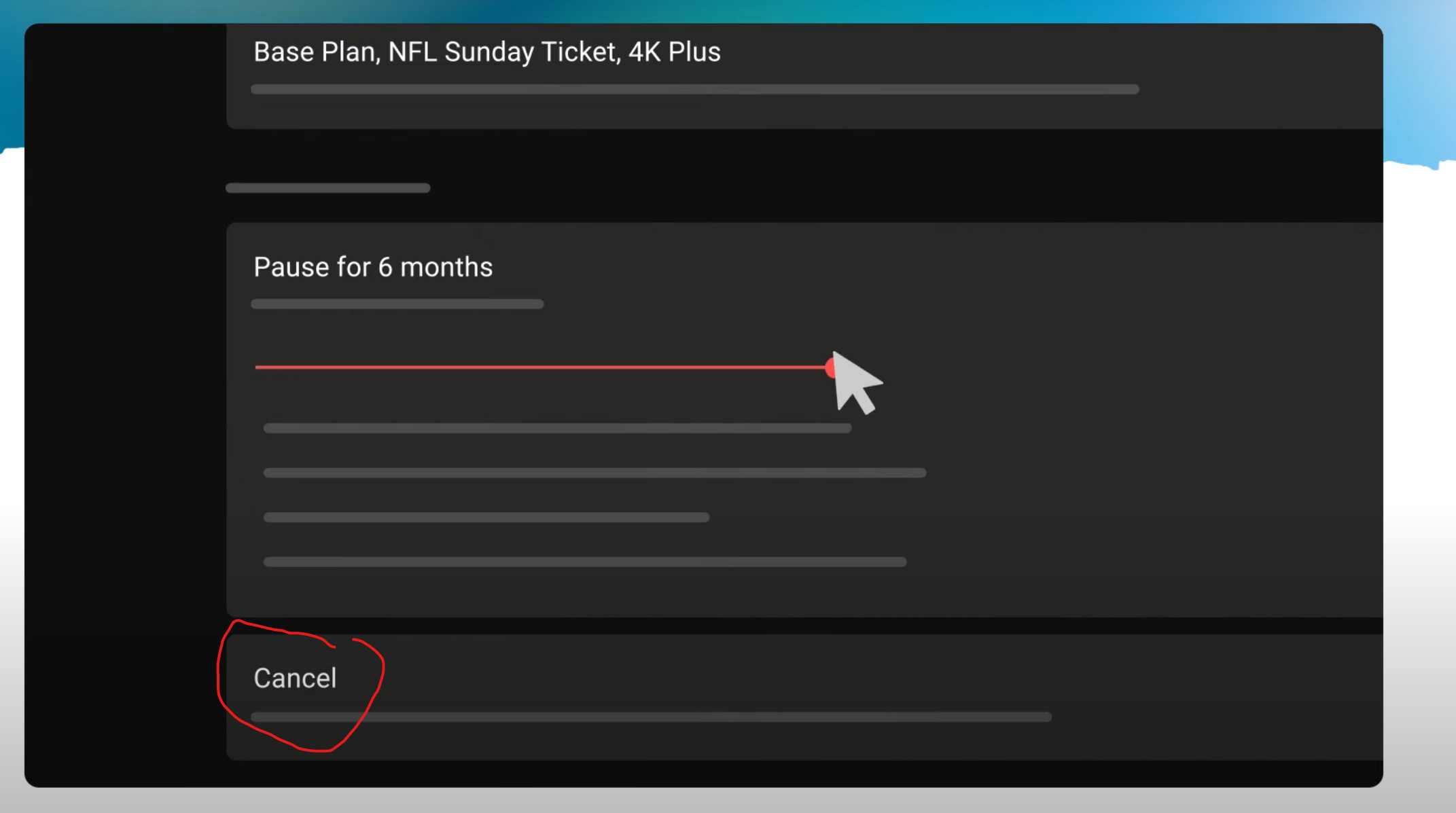Select the circled Cancel option
This screenshot has height=813, width=1456.
pos(295,677)
